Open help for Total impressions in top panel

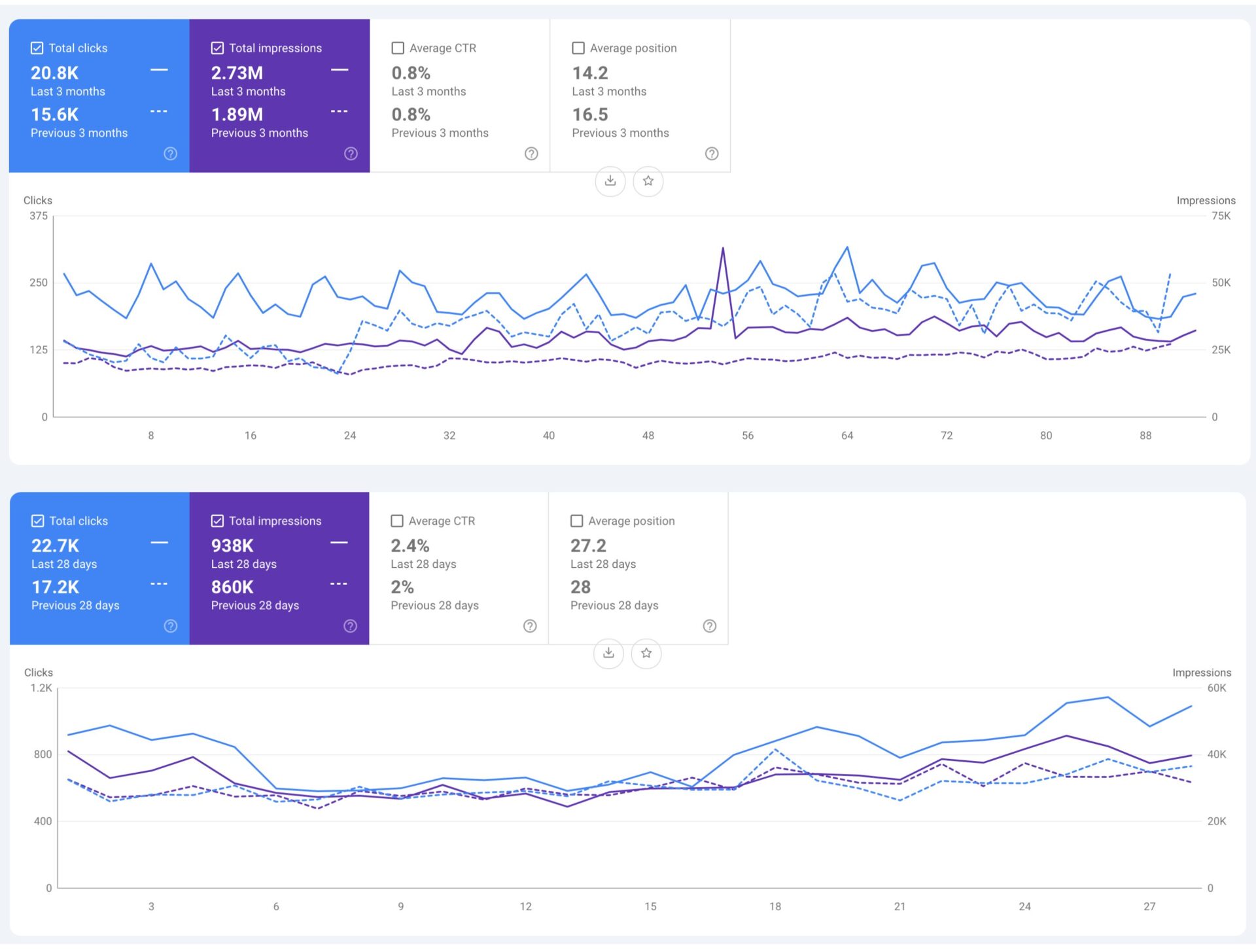351,153
